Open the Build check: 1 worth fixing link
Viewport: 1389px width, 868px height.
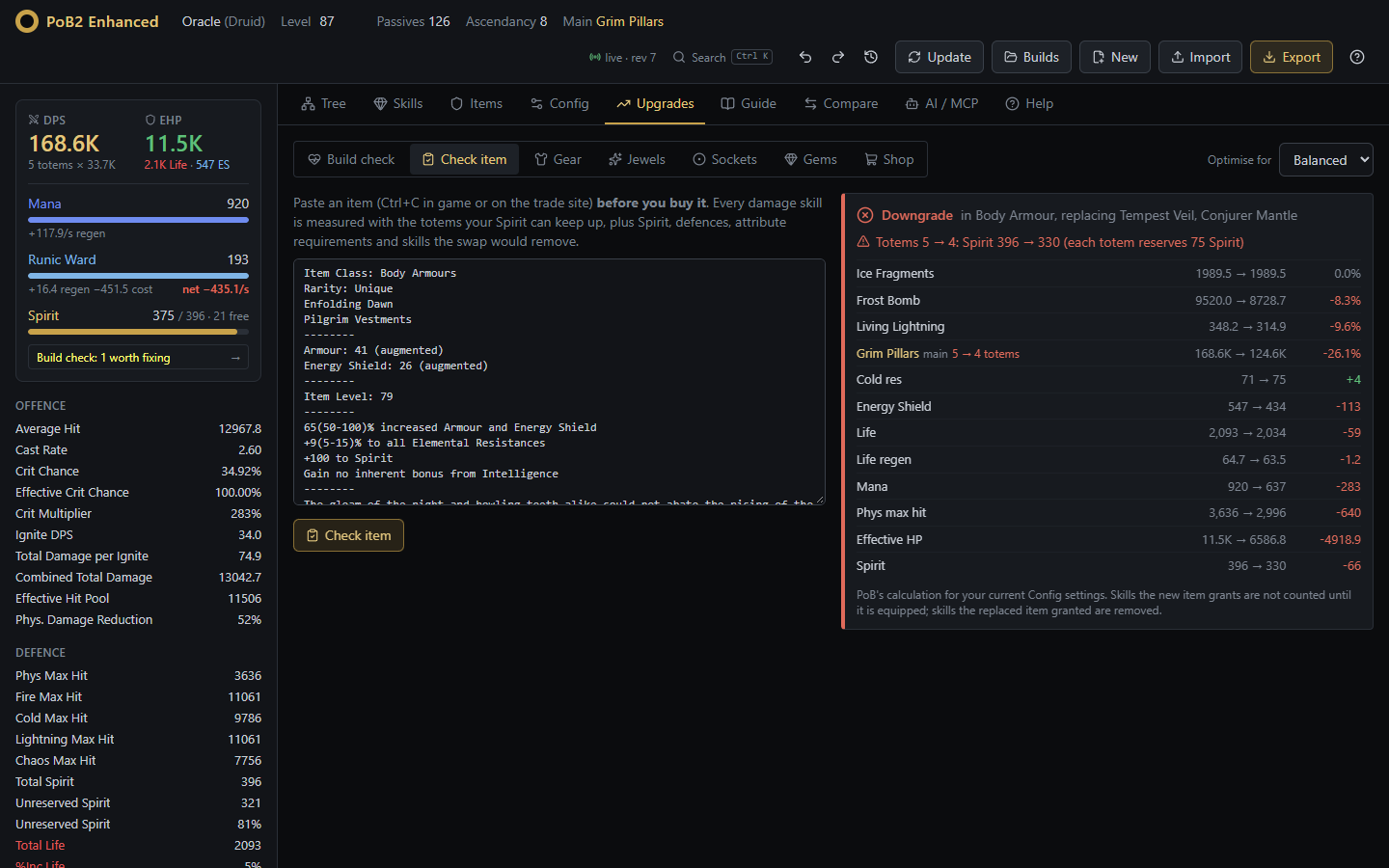[x=138, y=357]
